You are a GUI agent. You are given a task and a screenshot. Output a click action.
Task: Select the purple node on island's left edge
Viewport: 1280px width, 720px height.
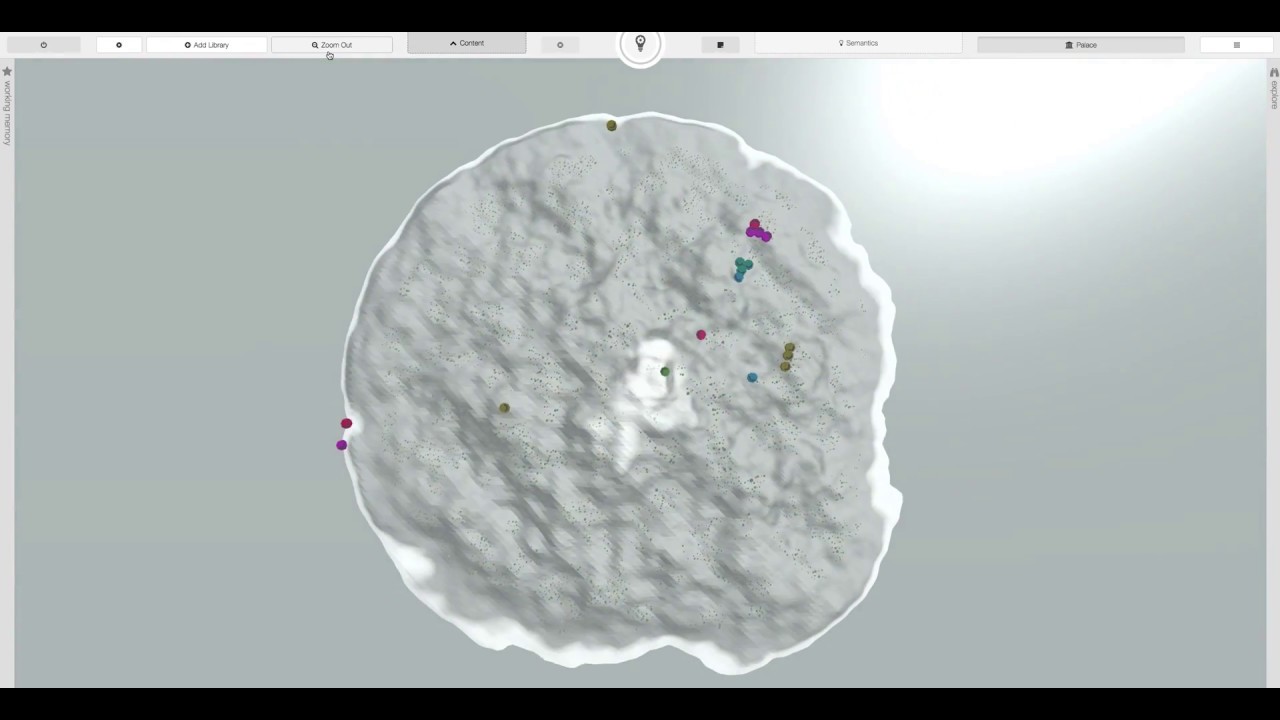[342, 445]
